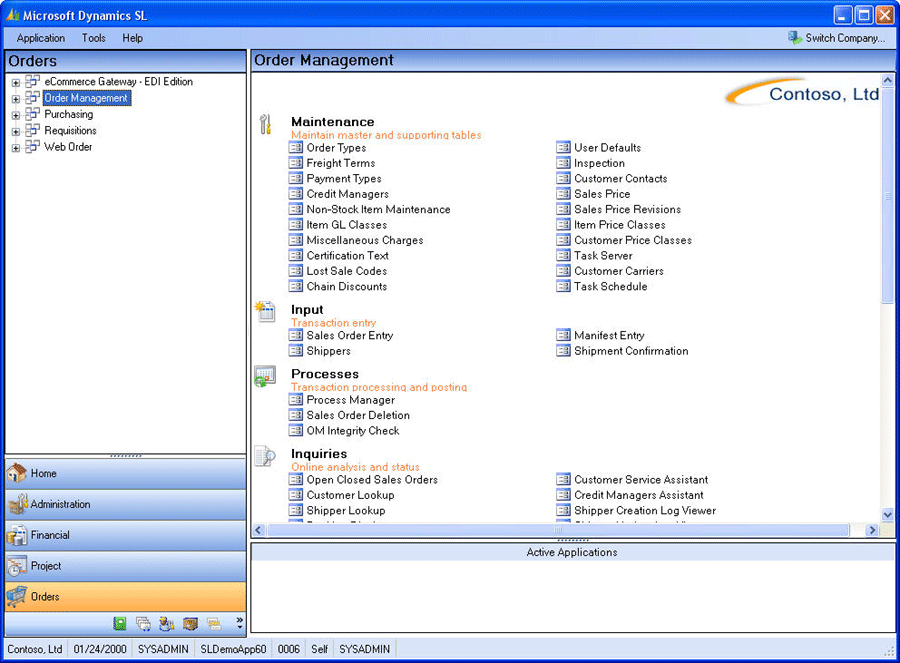Expand the Web Order tree node
The width and height of the screenshot is (900, 663).
coord(16,148)
